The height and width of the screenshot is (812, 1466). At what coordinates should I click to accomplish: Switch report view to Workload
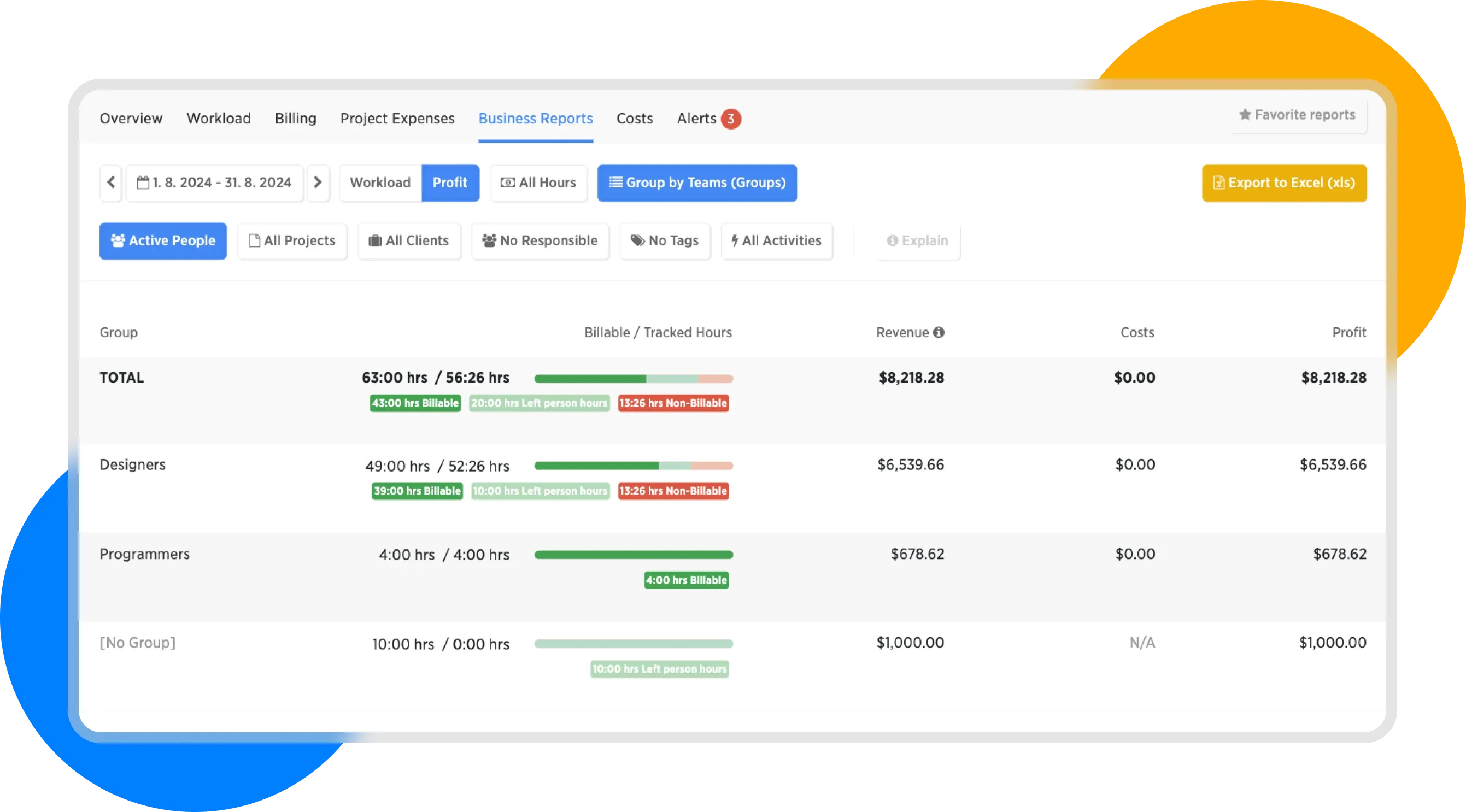(380, 183)
